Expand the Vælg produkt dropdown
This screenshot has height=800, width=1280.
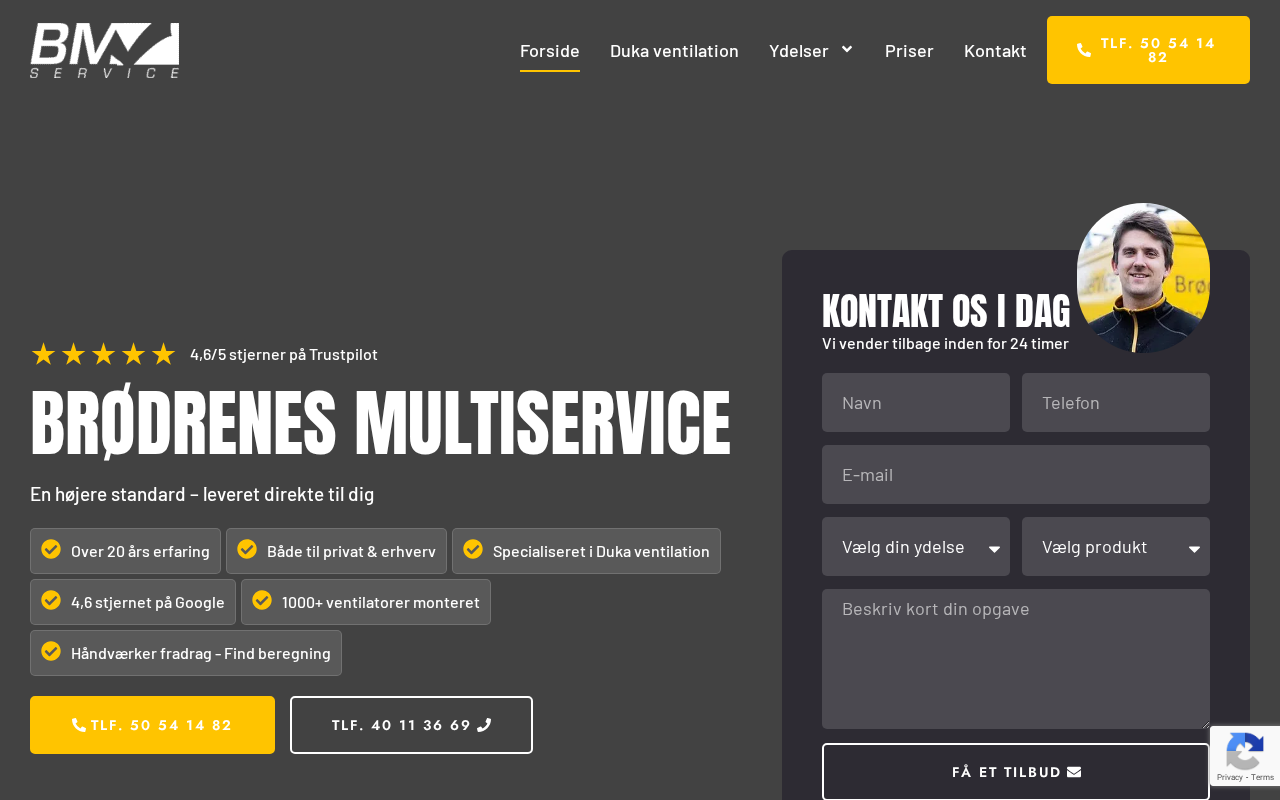1116,547
